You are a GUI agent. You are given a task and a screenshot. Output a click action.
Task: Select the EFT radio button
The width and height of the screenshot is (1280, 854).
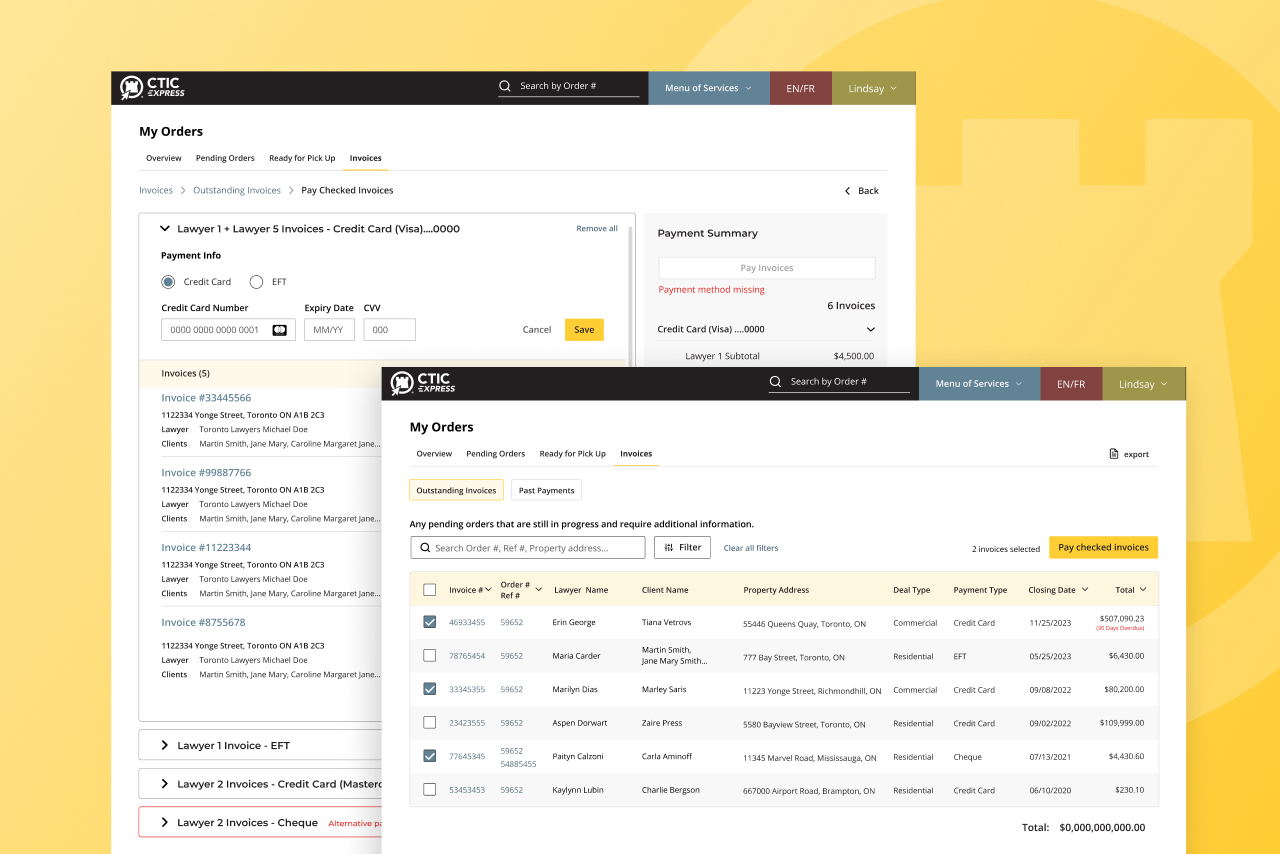[x=256, y=282]
